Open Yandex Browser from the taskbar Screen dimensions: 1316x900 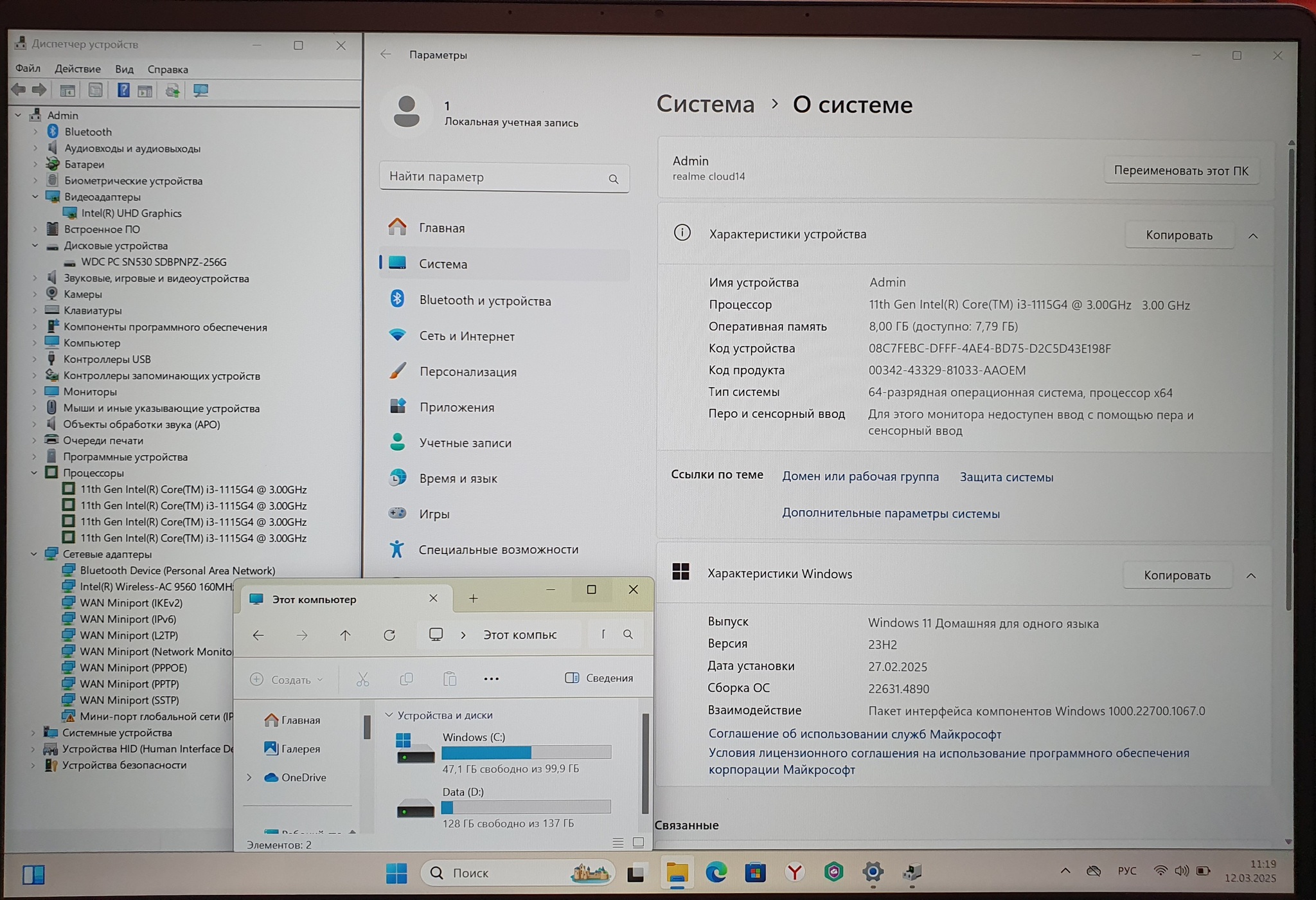point(794,872)
